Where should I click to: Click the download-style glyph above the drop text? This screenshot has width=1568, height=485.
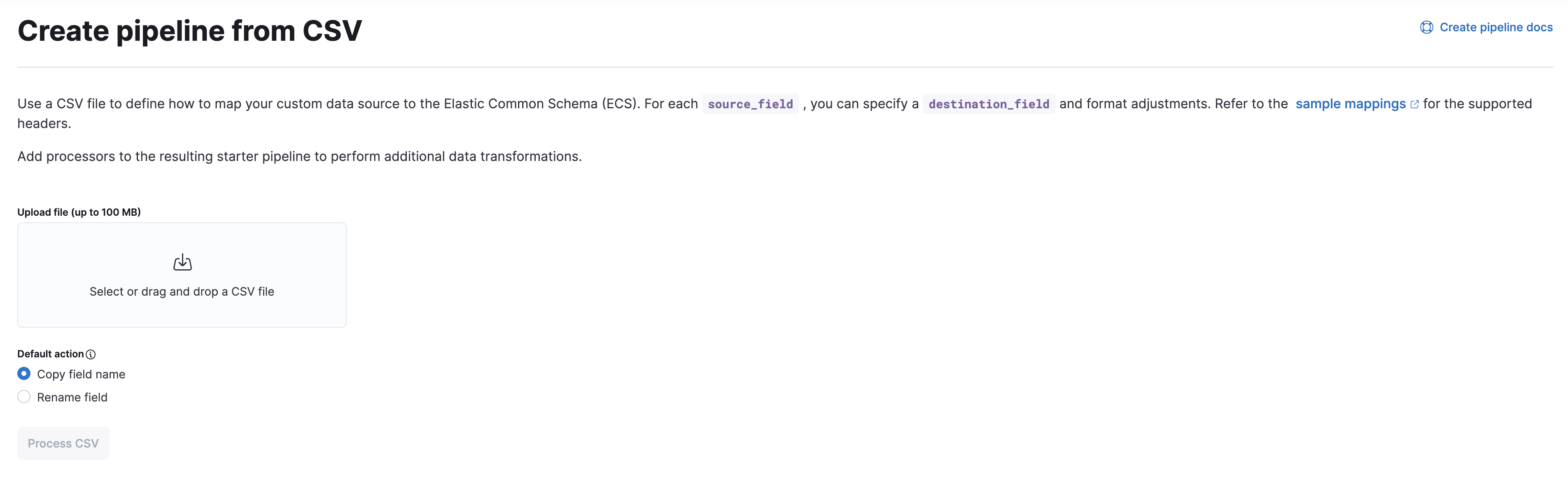[x=182, y=262]
